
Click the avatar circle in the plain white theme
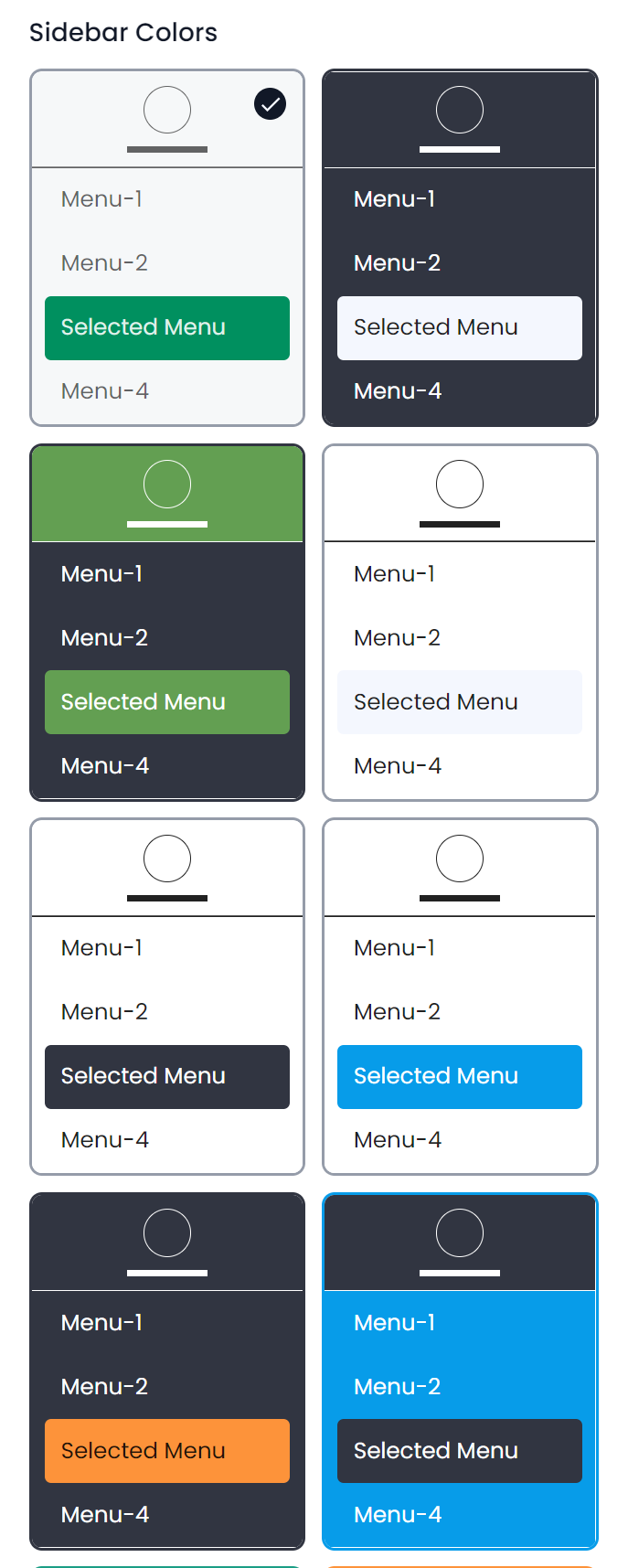click(460, 485)
